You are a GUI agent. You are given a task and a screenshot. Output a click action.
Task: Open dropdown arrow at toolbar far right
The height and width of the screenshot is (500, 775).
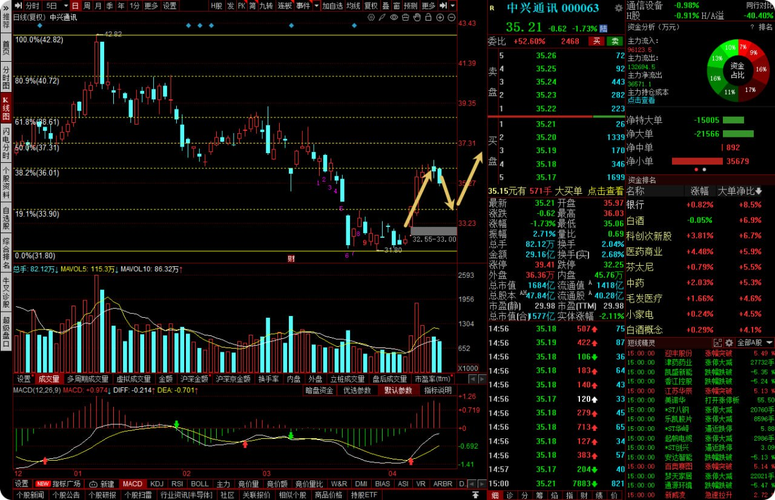click(x=453, y=6)
